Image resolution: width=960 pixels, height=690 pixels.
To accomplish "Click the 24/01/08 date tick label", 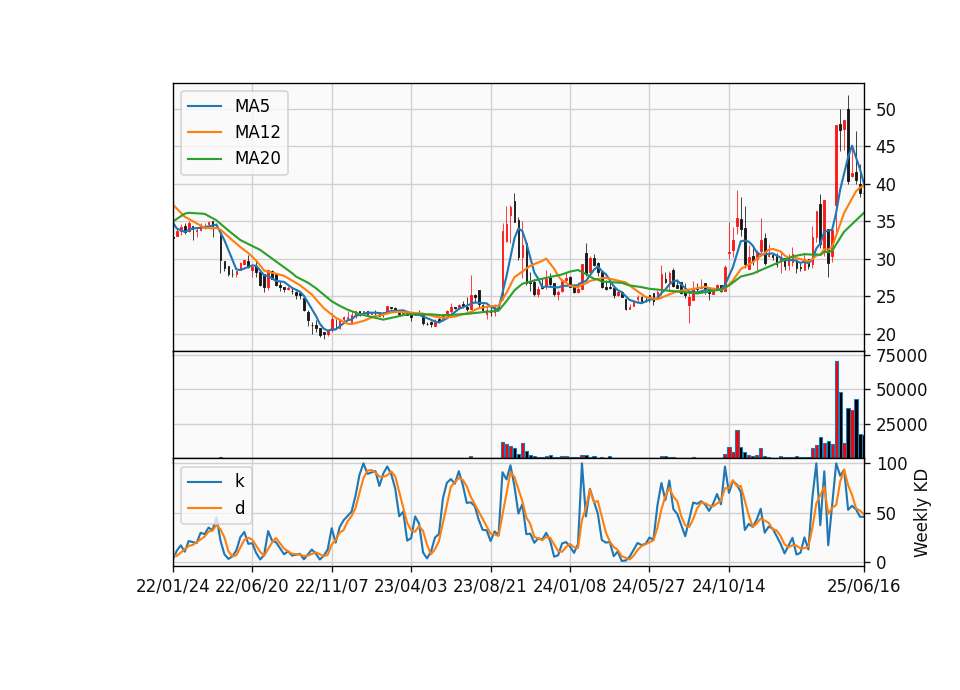I will (x=570, y=586).
